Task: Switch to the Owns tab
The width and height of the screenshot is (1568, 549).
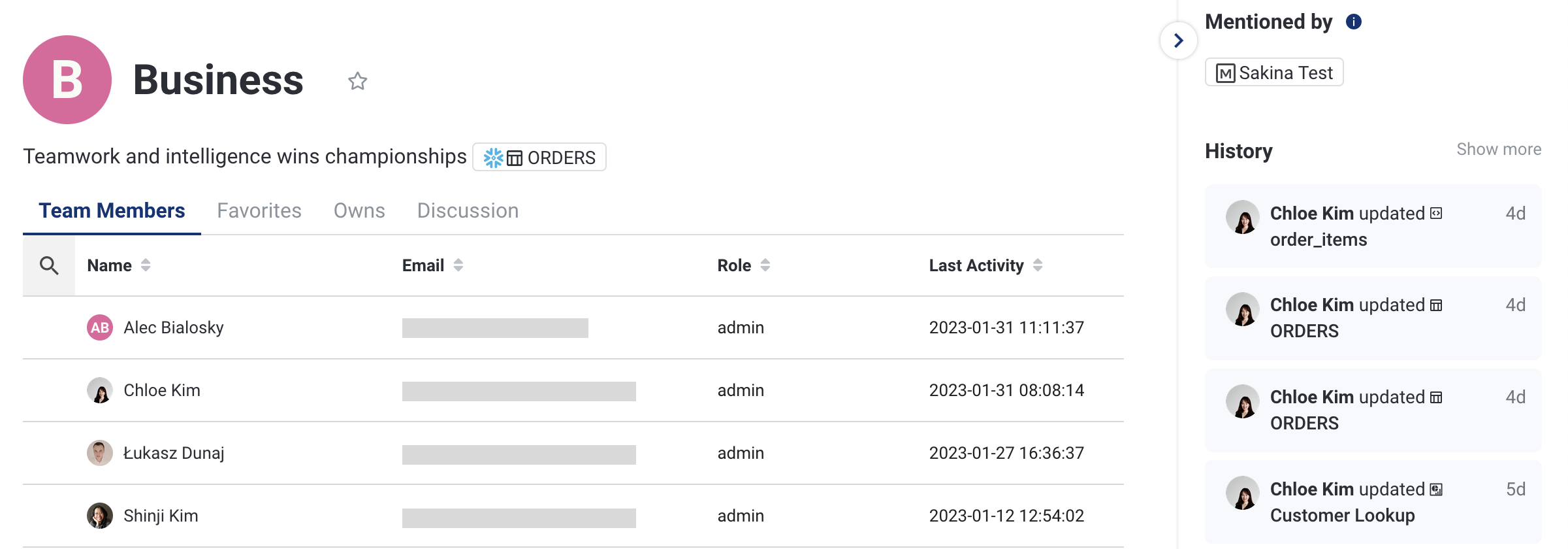Action: tap(359, 210)
